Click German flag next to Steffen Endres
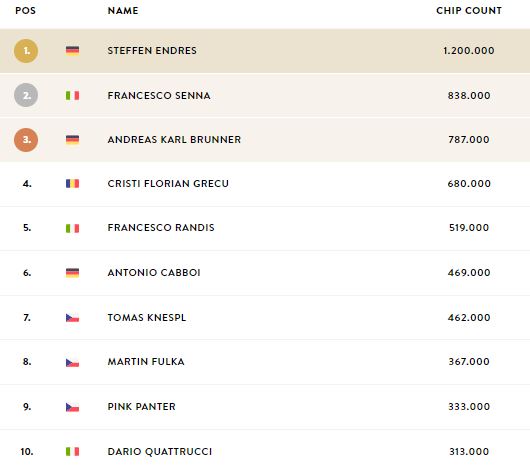This screenshot has width=530, height=471. pos(72,51)
